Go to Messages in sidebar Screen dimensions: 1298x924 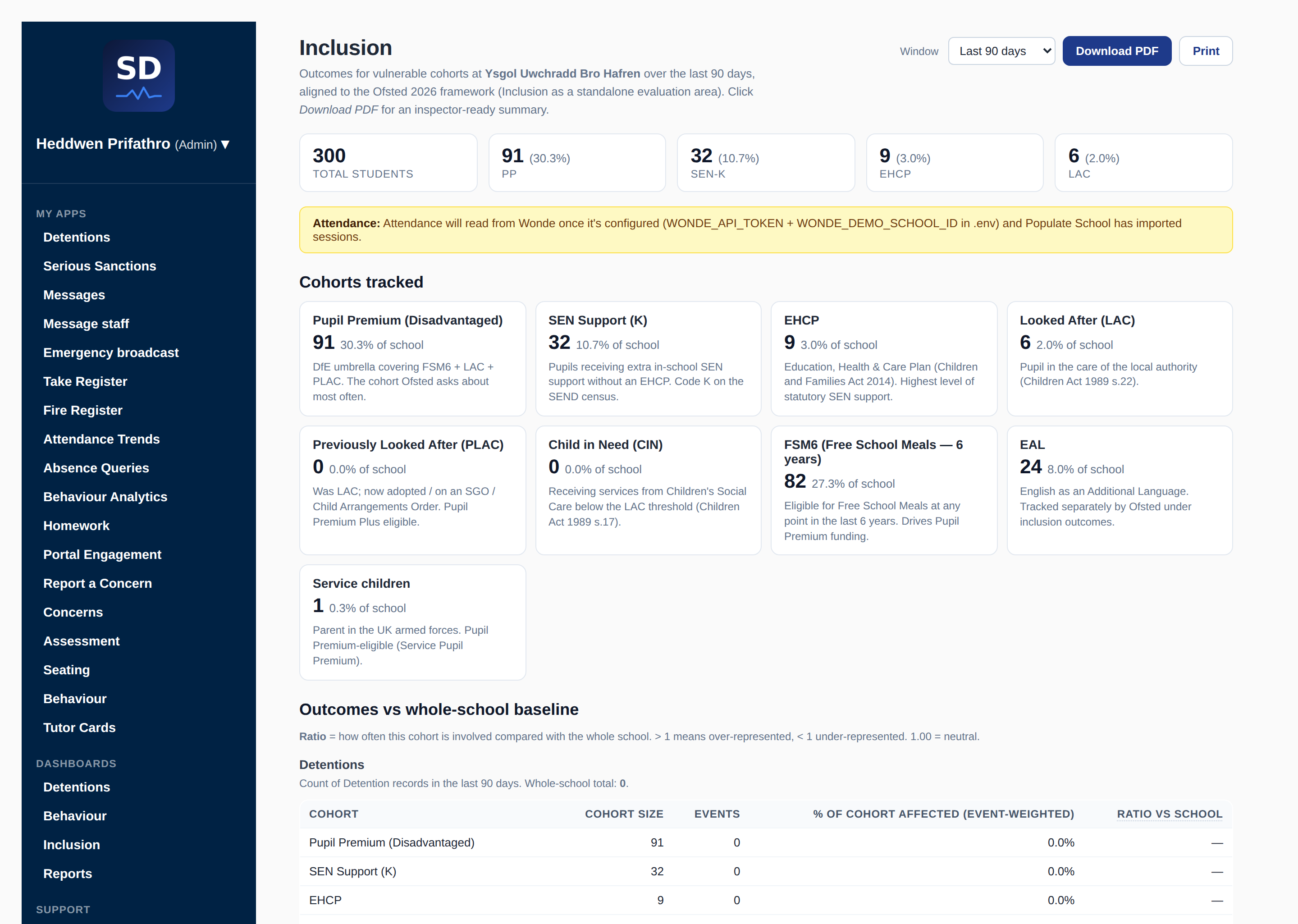pos(74,295)
